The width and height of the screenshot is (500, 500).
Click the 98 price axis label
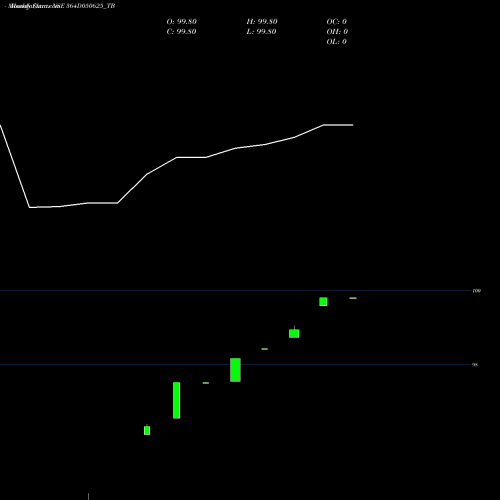point(475,365)
